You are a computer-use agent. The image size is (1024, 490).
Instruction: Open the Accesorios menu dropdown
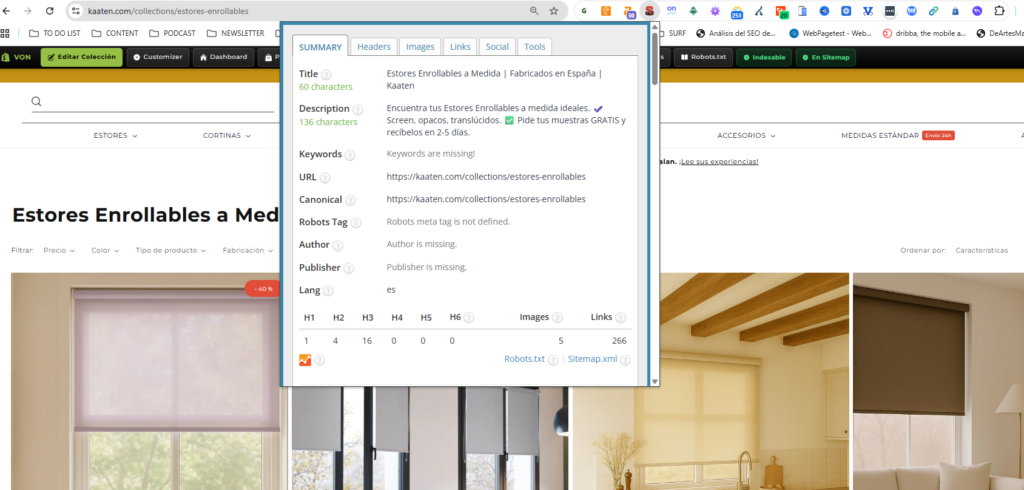pyautogui.click(x=752, y=135)
